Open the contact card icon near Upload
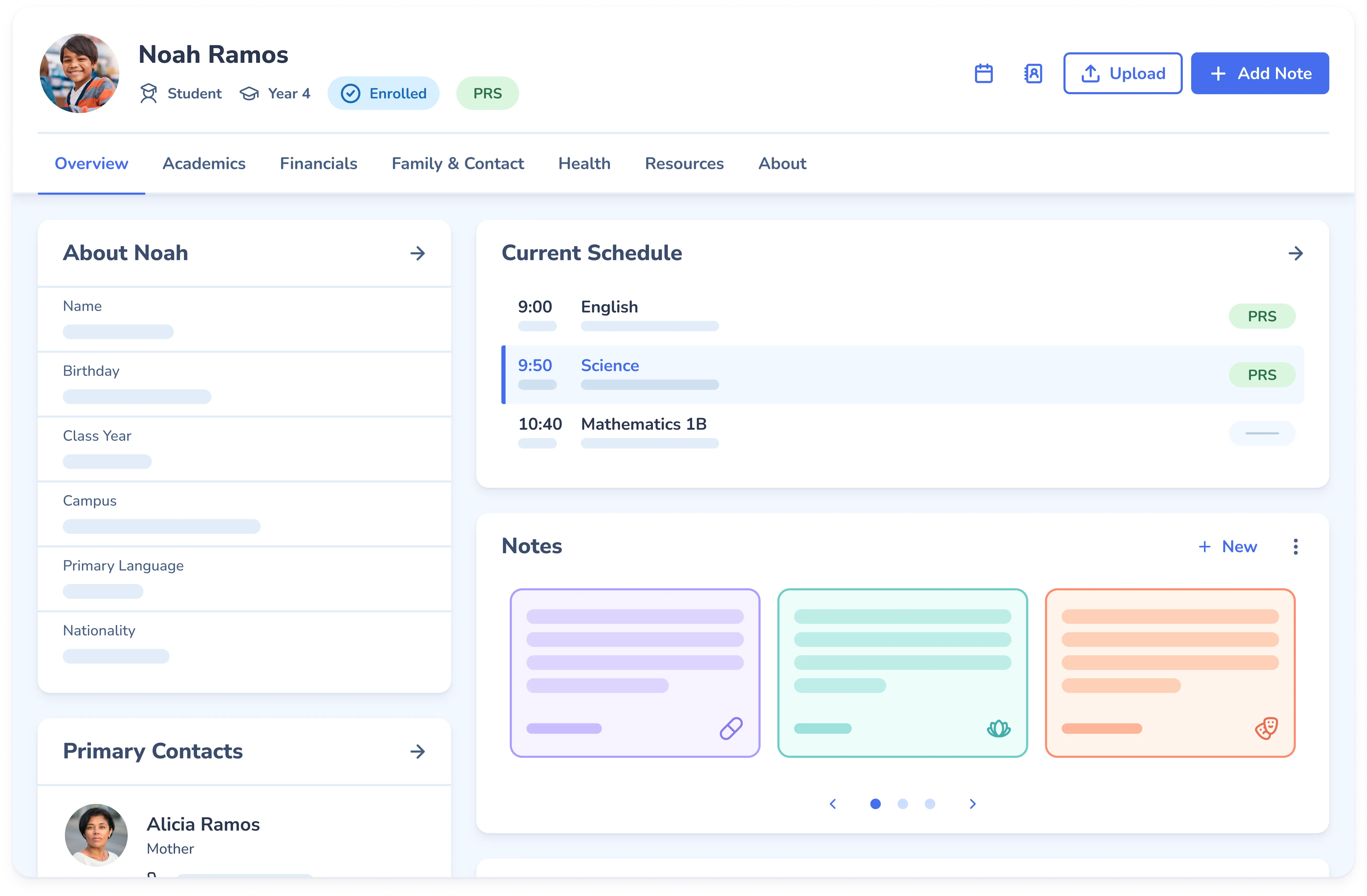1367x896 pixels. tap(1033, 73)
